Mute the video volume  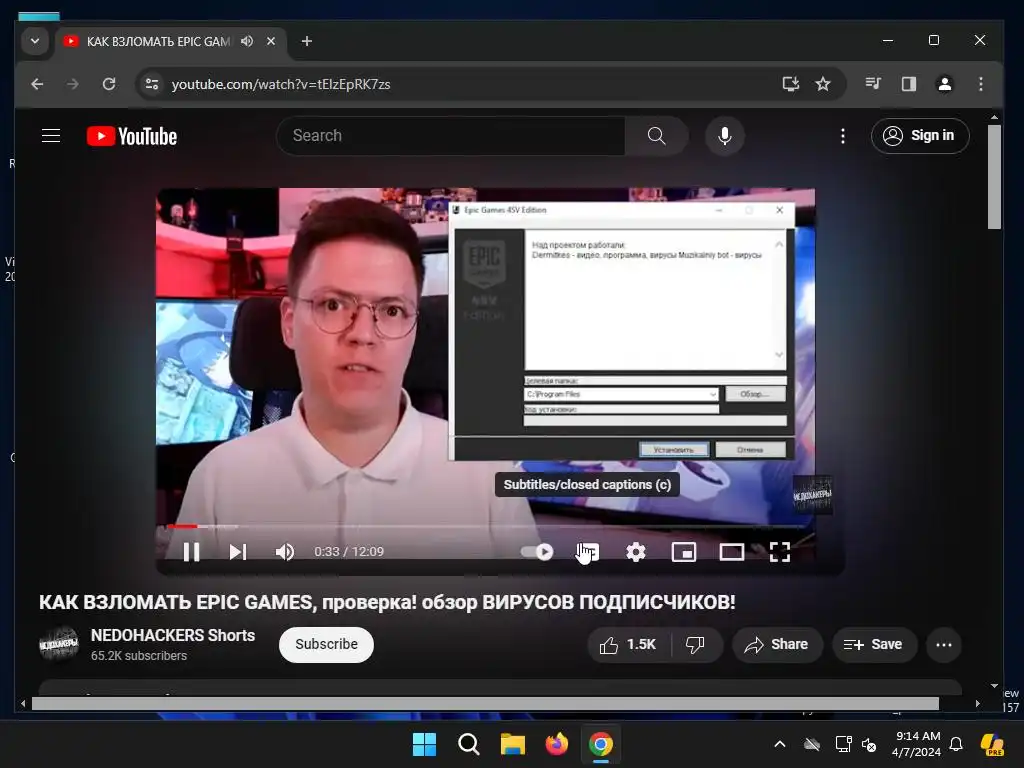[285, 552]
